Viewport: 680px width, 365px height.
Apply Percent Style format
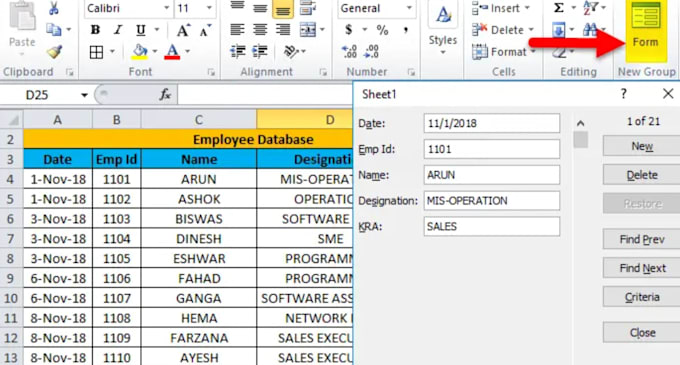[382, 30]
